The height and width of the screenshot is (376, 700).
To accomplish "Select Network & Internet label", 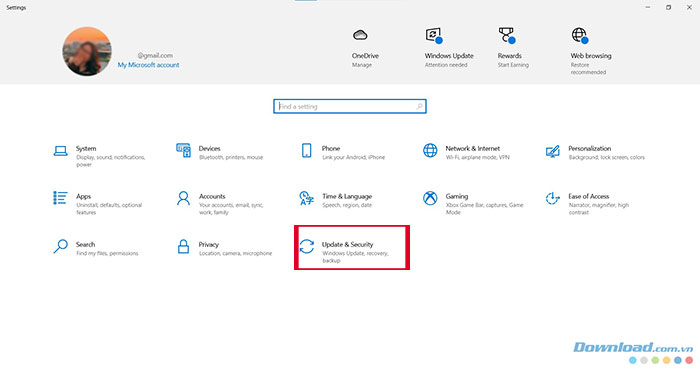I will 472,149.
